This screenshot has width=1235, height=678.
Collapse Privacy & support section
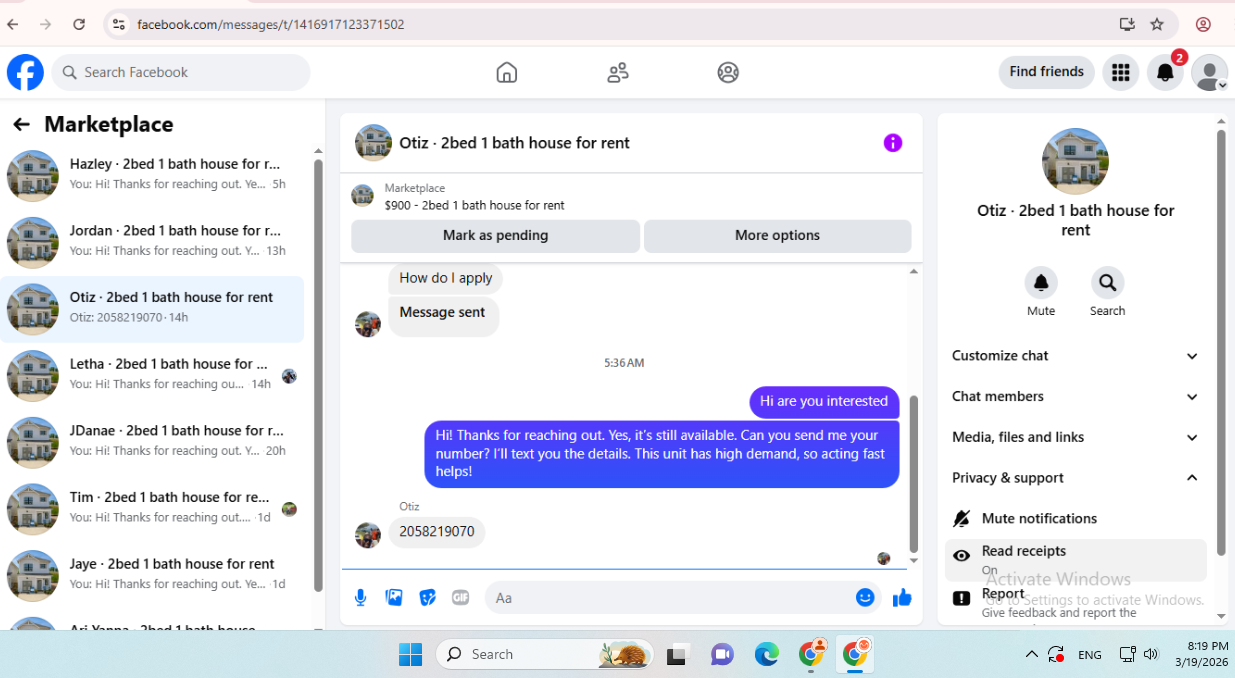point(1076,478)
